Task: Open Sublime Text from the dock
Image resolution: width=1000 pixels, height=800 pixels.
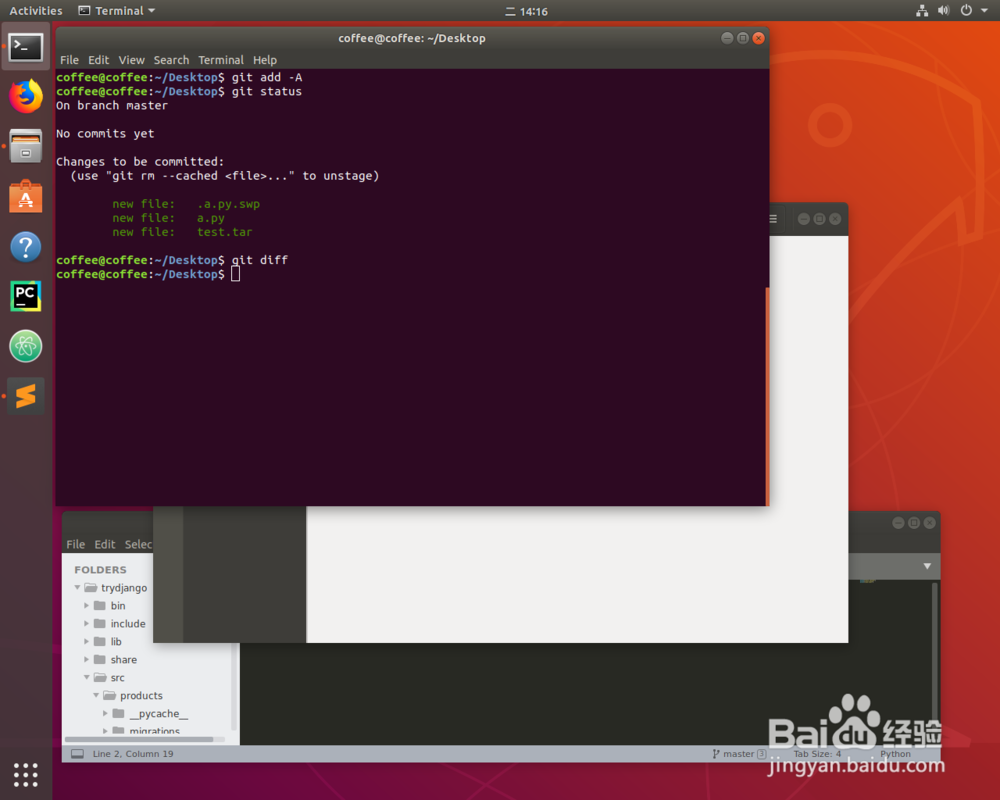Action: pyautogui.click(x=26, y=396)
